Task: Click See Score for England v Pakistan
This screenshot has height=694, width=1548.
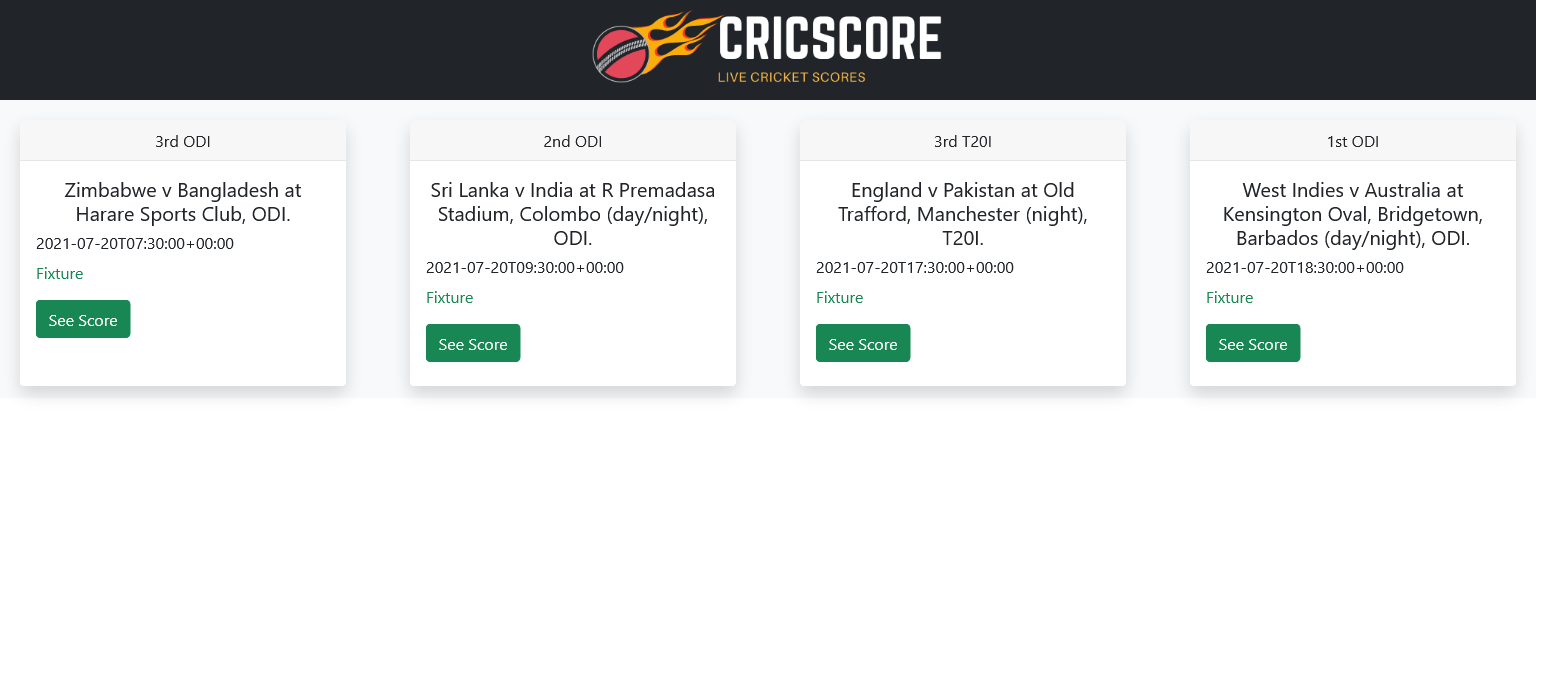Action: [x=863, y=343]
